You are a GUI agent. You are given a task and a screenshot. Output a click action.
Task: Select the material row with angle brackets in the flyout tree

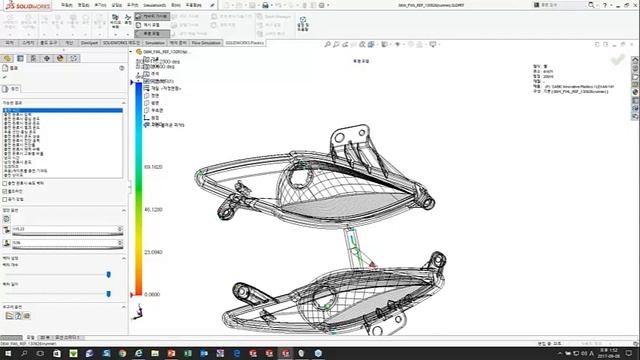[x=162, y=88]
